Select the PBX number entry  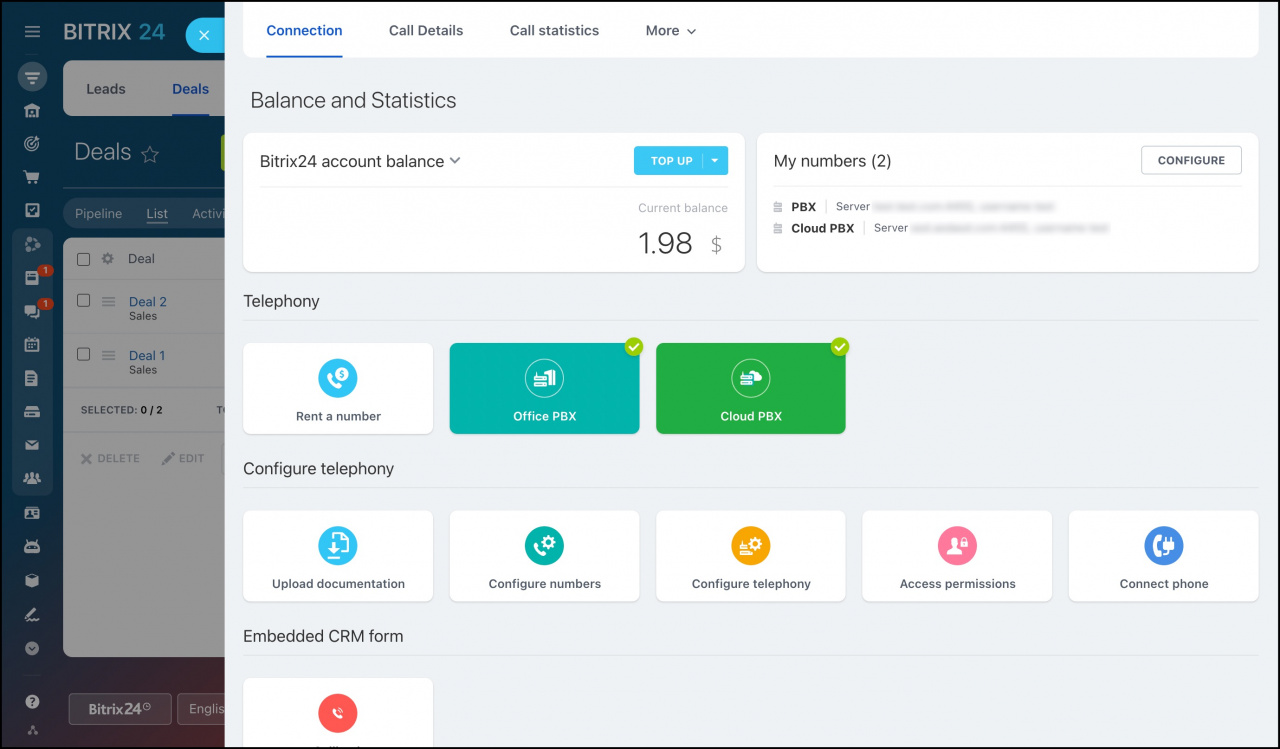[803, 207]
